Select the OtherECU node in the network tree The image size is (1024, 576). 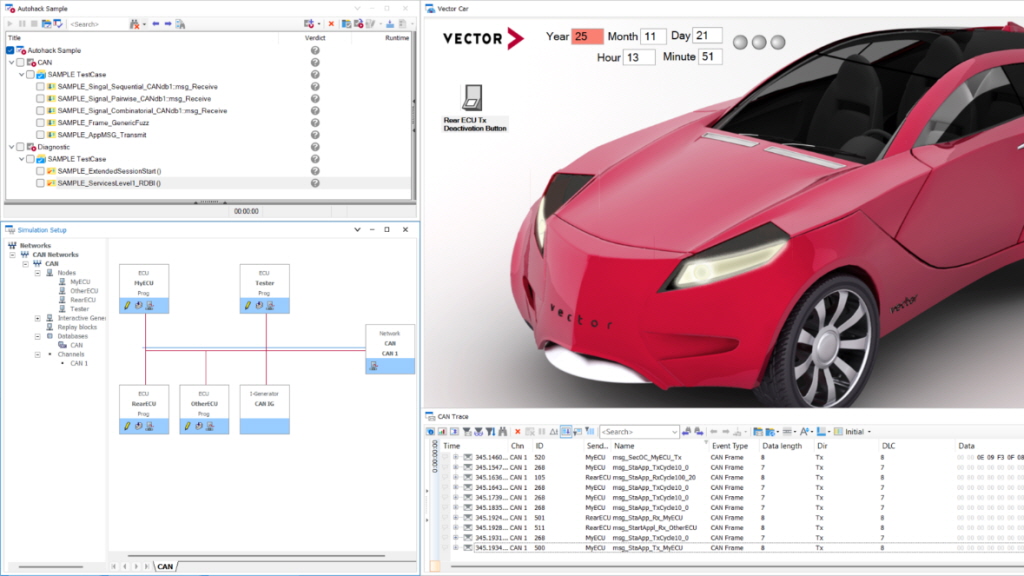(x=83, y=291)
